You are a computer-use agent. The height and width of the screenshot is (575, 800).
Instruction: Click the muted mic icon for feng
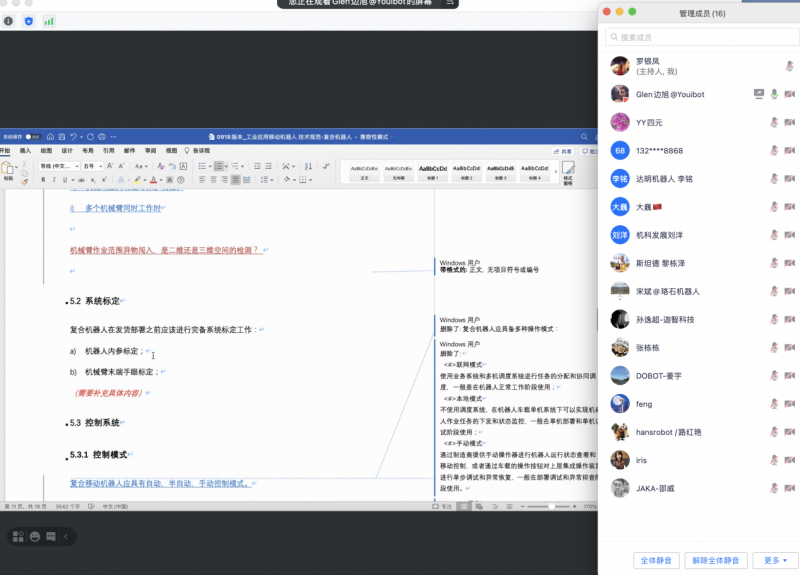pos(774,405)
